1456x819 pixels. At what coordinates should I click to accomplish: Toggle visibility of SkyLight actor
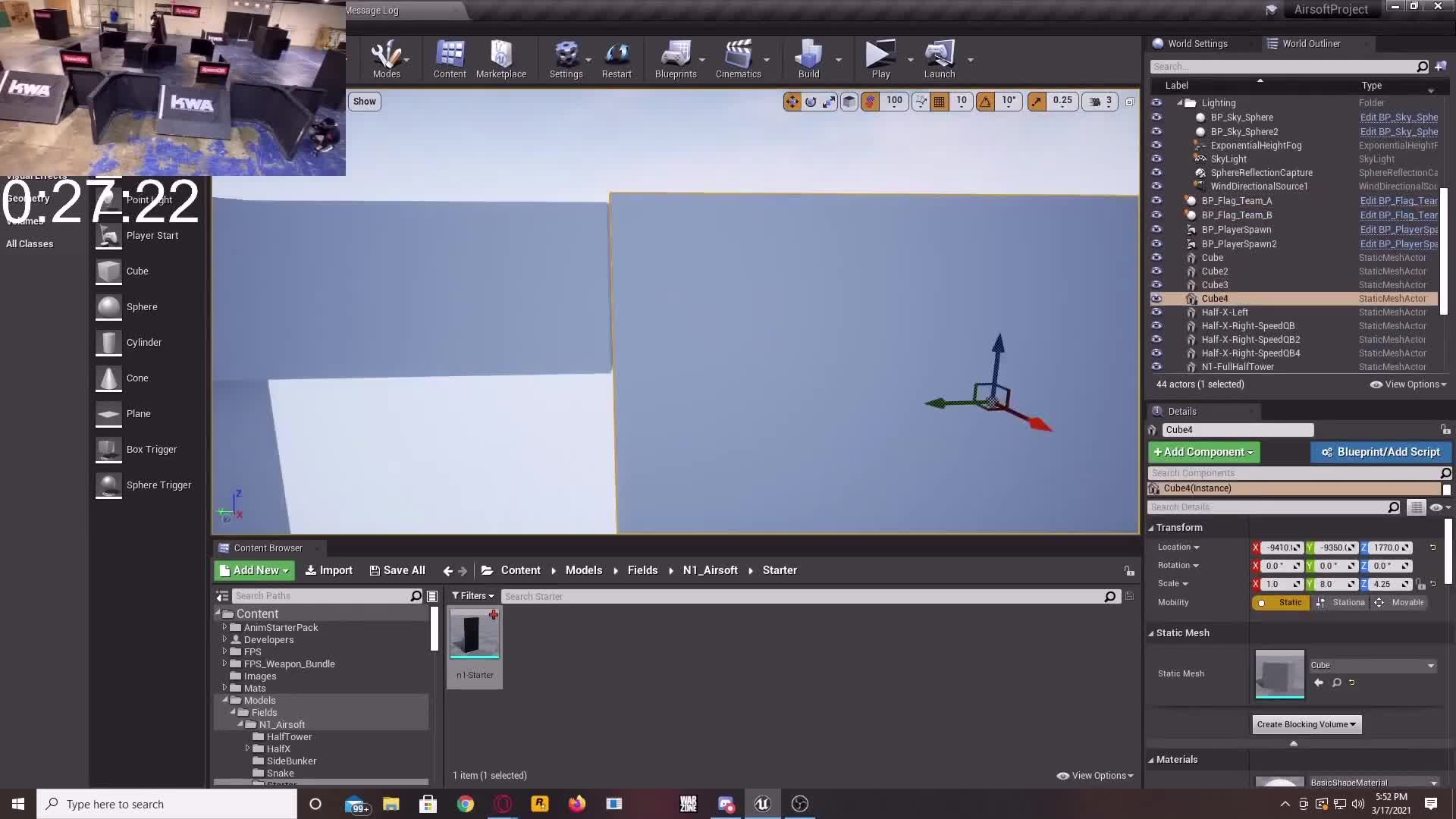(x=1156, y=159)
